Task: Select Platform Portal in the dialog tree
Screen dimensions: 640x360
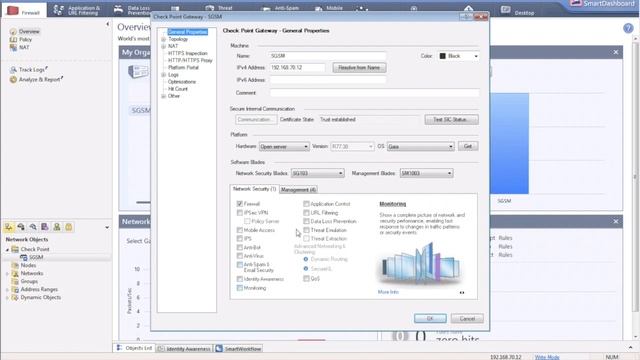Action: (183, 68)
